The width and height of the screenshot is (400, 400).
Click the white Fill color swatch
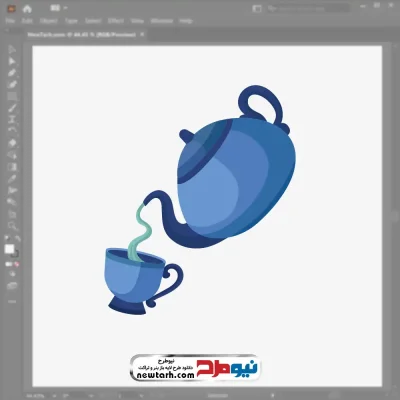(9, 249)
